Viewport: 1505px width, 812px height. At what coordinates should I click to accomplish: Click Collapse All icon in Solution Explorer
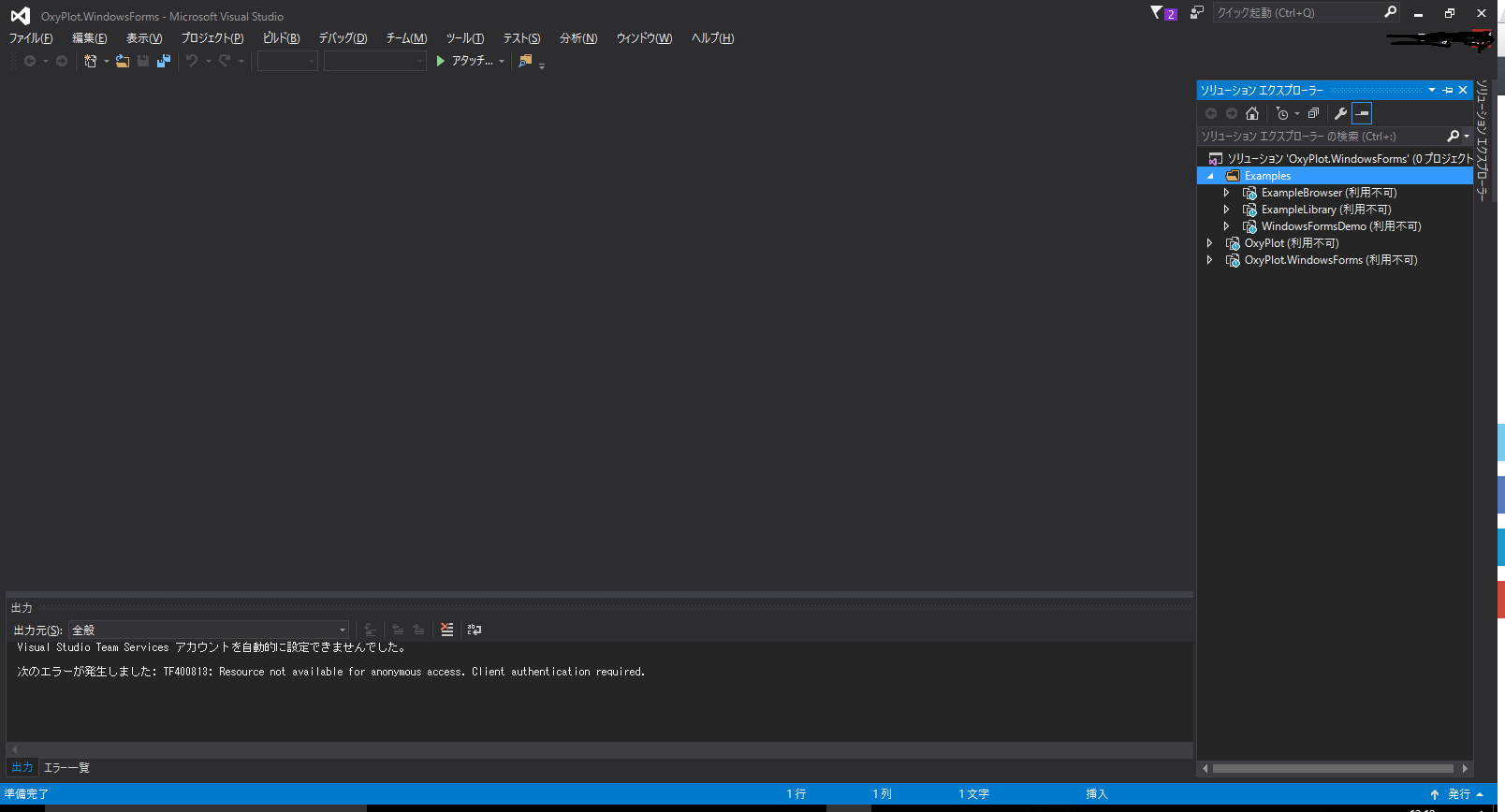pos(1313,113)
